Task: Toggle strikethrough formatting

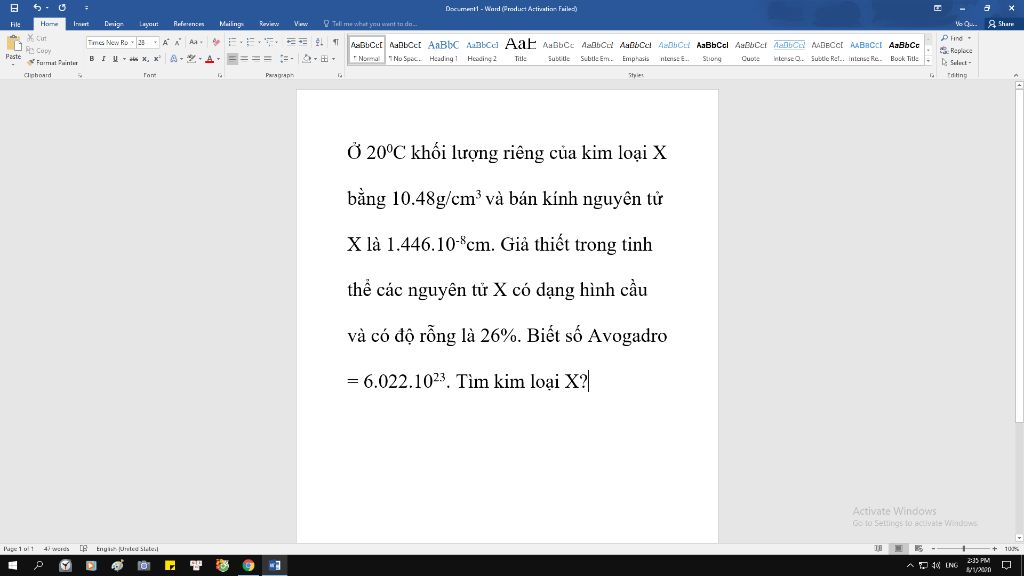Action: tap(134, 59)
